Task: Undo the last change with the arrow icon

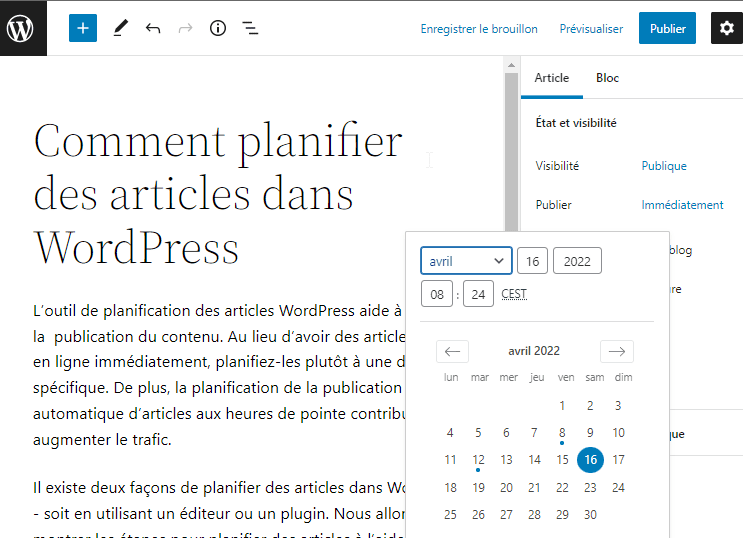Action: (x=153, y=28)
